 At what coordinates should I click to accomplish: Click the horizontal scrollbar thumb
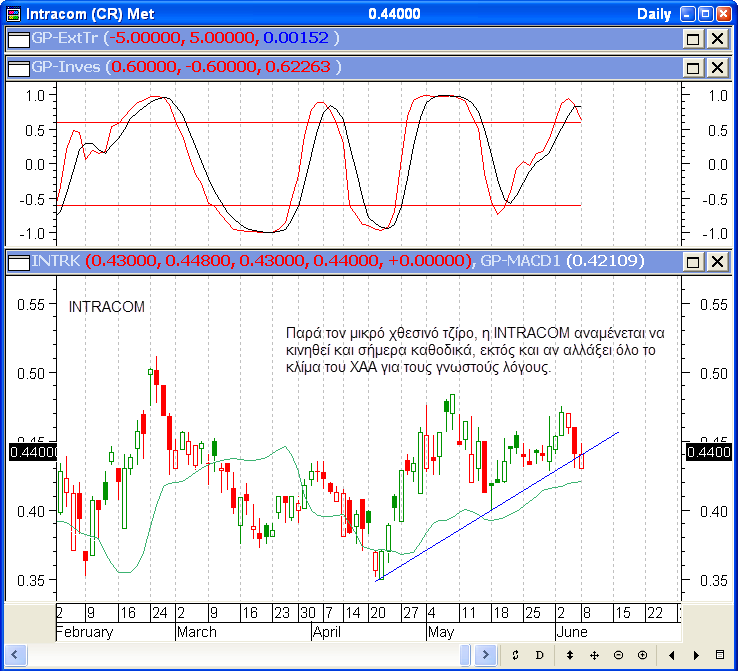pos(465,655)
